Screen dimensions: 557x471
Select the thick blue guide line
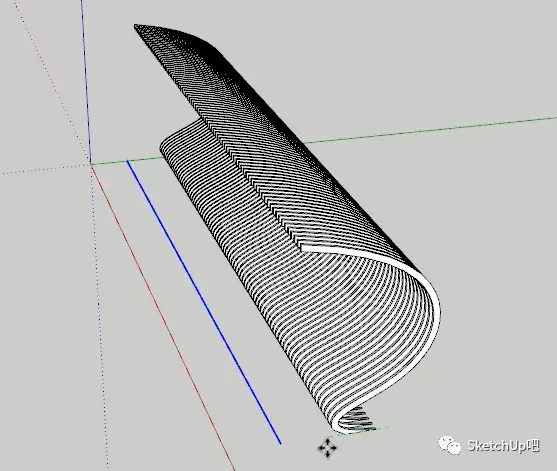204,302
